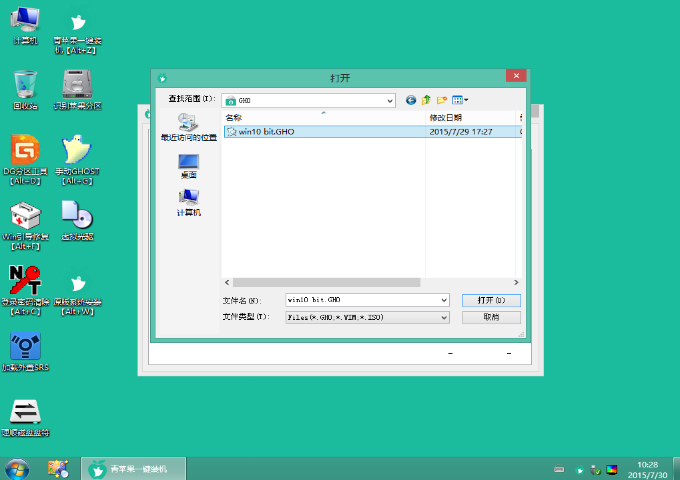Launch the manual GHOST desktop shortcut
This screenshot has width=680, height=480.
[x=78, y=153]
